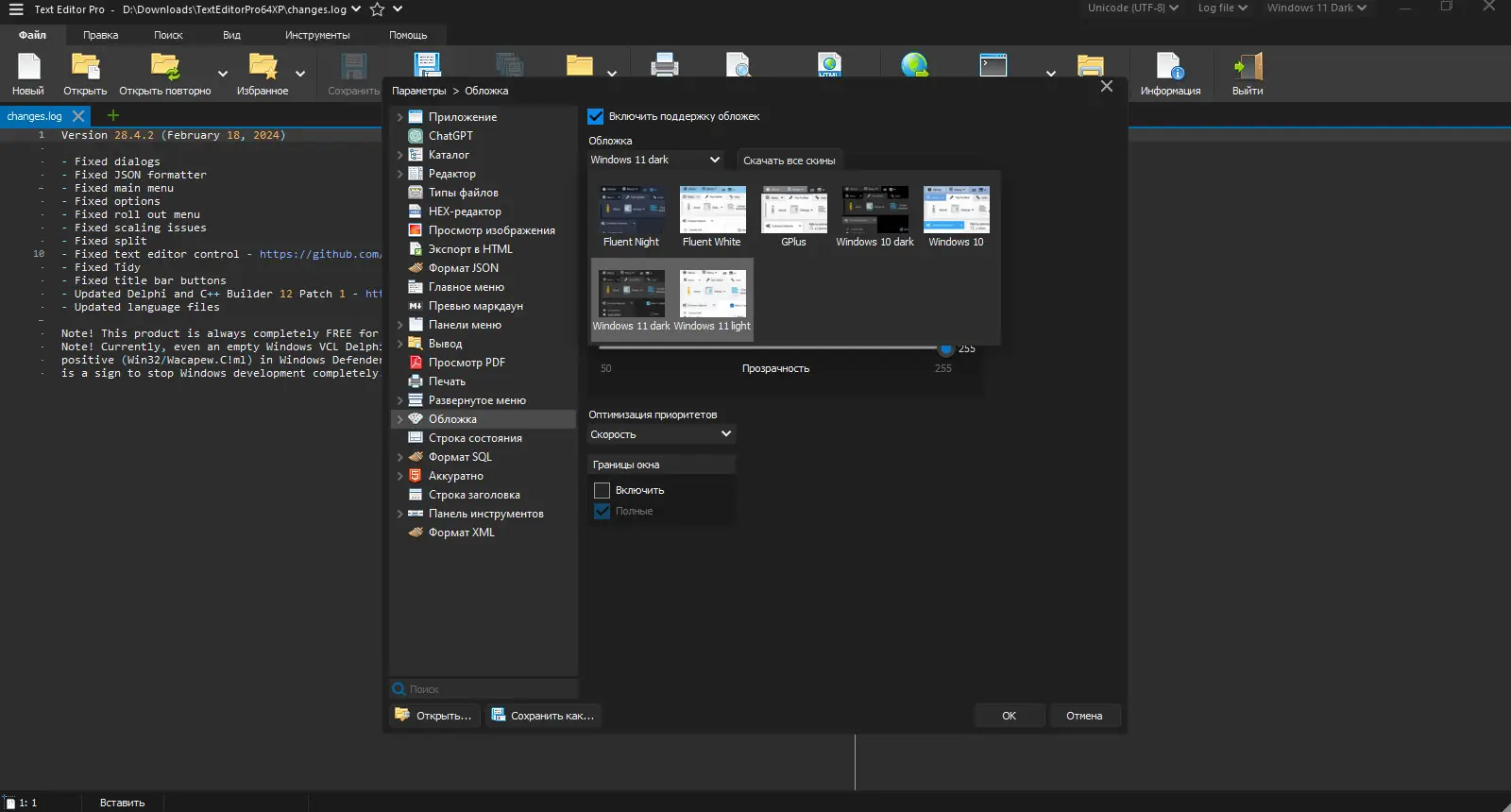This screenshot has width=1511, height=812.
Task: Expand the Каталог tree node
Action: pyautogui.click(x=399, y=155)
